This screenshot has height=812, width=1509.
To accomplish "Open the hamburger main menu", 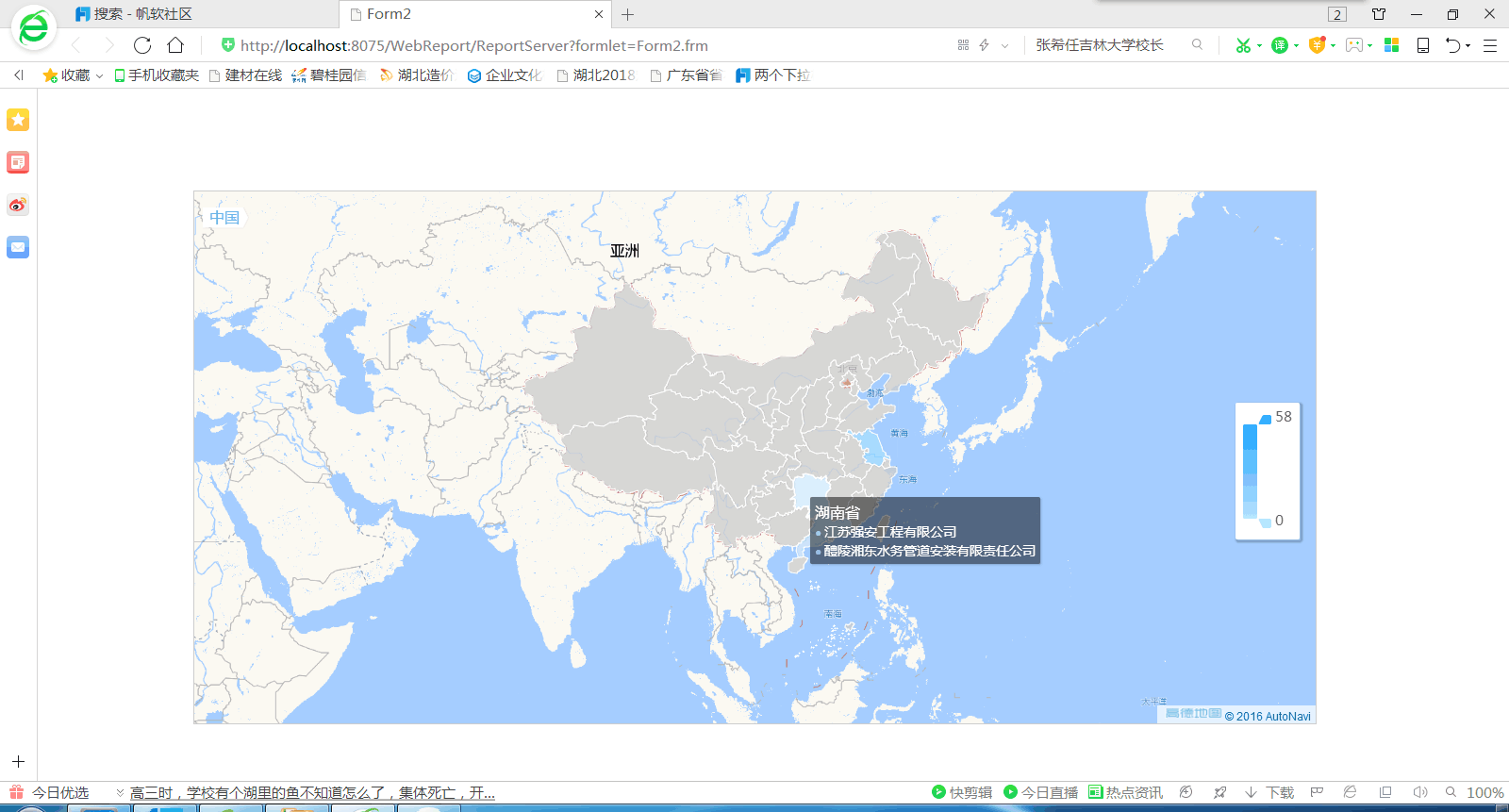I will coord(1490,45).
